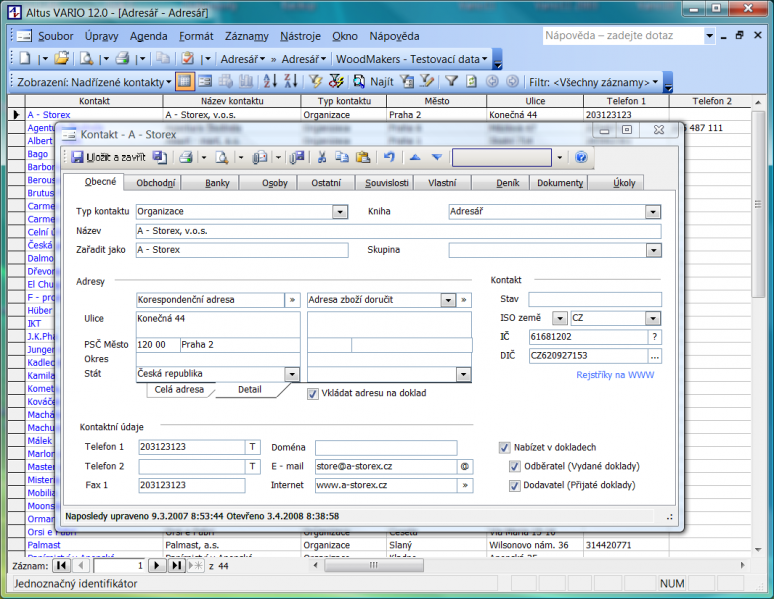Click the Celá adresa tab button

[179, 390]
